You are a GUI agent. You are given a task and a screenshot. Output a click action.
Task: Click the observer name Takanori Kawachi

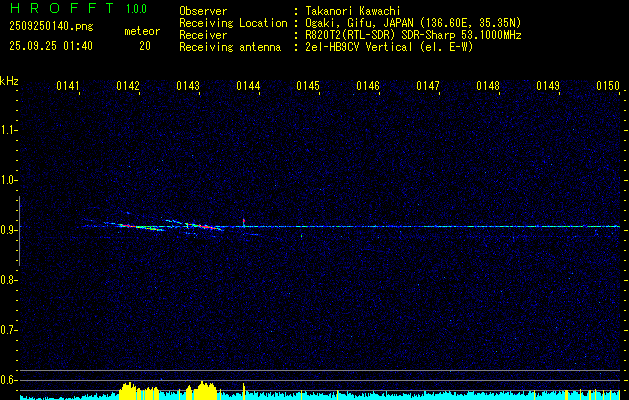tap(353, 11)
